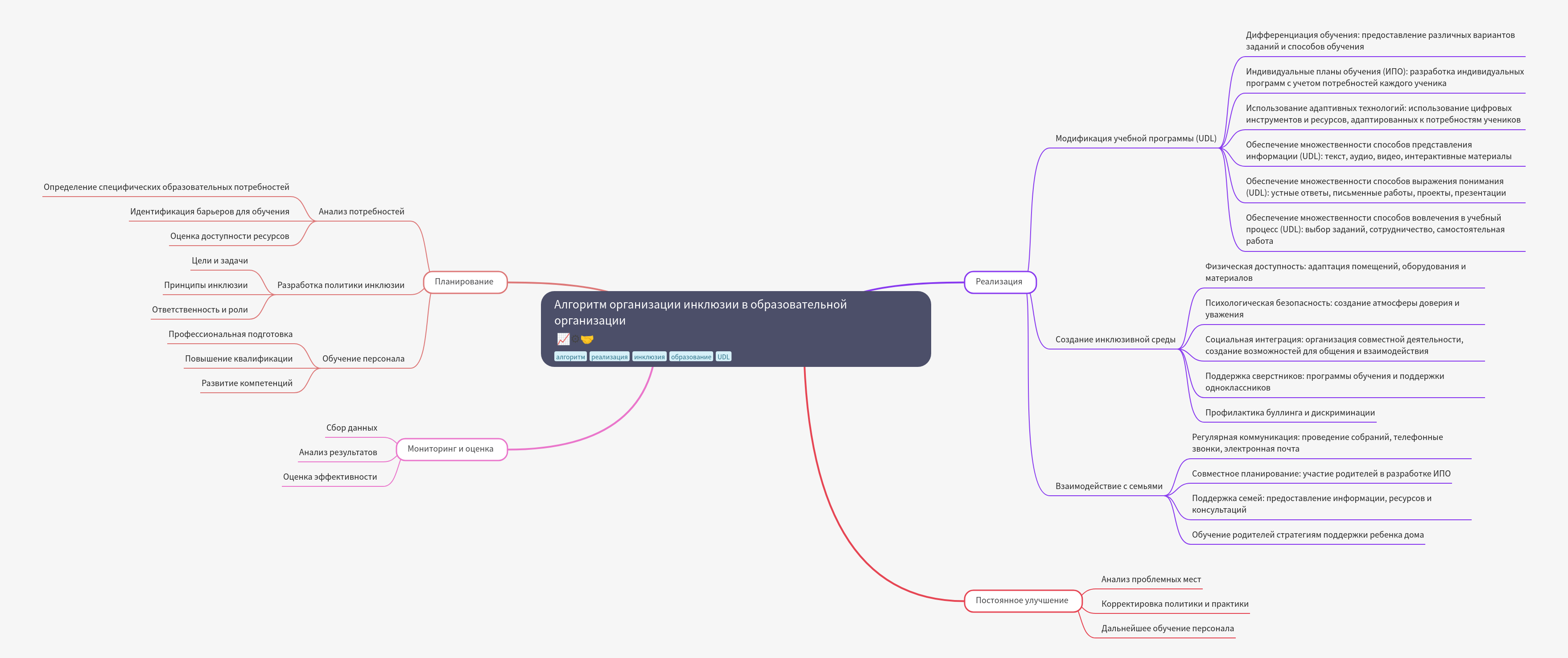Select the 'UDL' tag
Screen dimensions: 1568x658
pyautogui.click(x=723, y=357)
